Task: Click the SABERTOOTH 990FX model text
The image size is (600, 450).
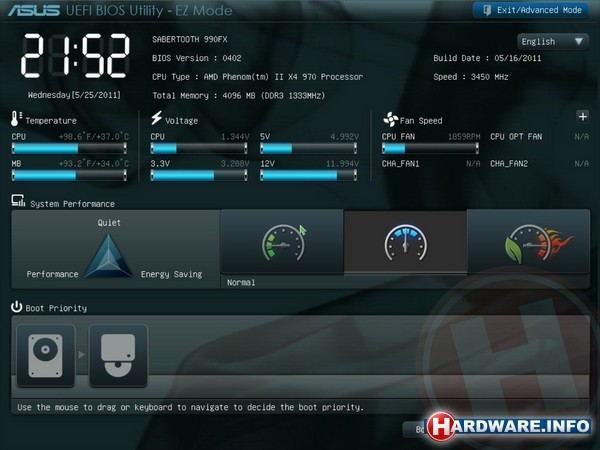Action: (190, 39)
